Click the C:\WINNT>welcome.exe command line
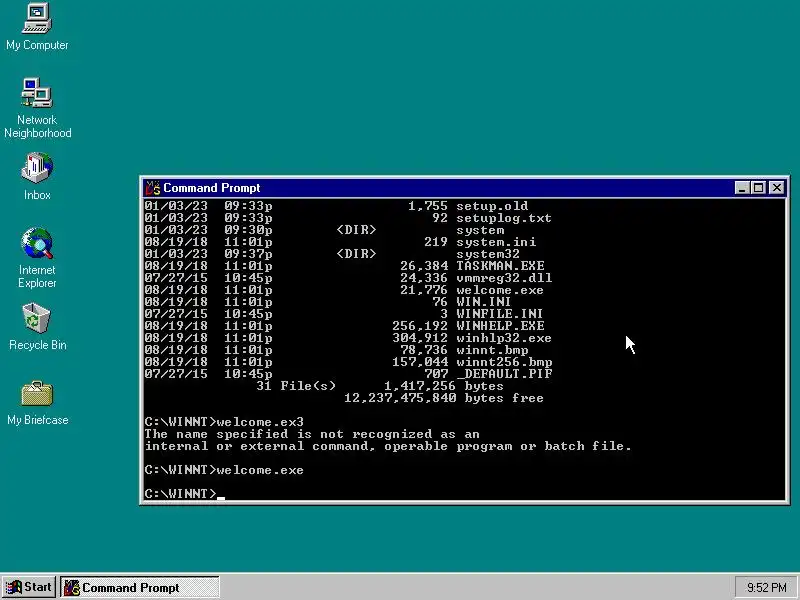800x600 pixels. coord(224,470)
